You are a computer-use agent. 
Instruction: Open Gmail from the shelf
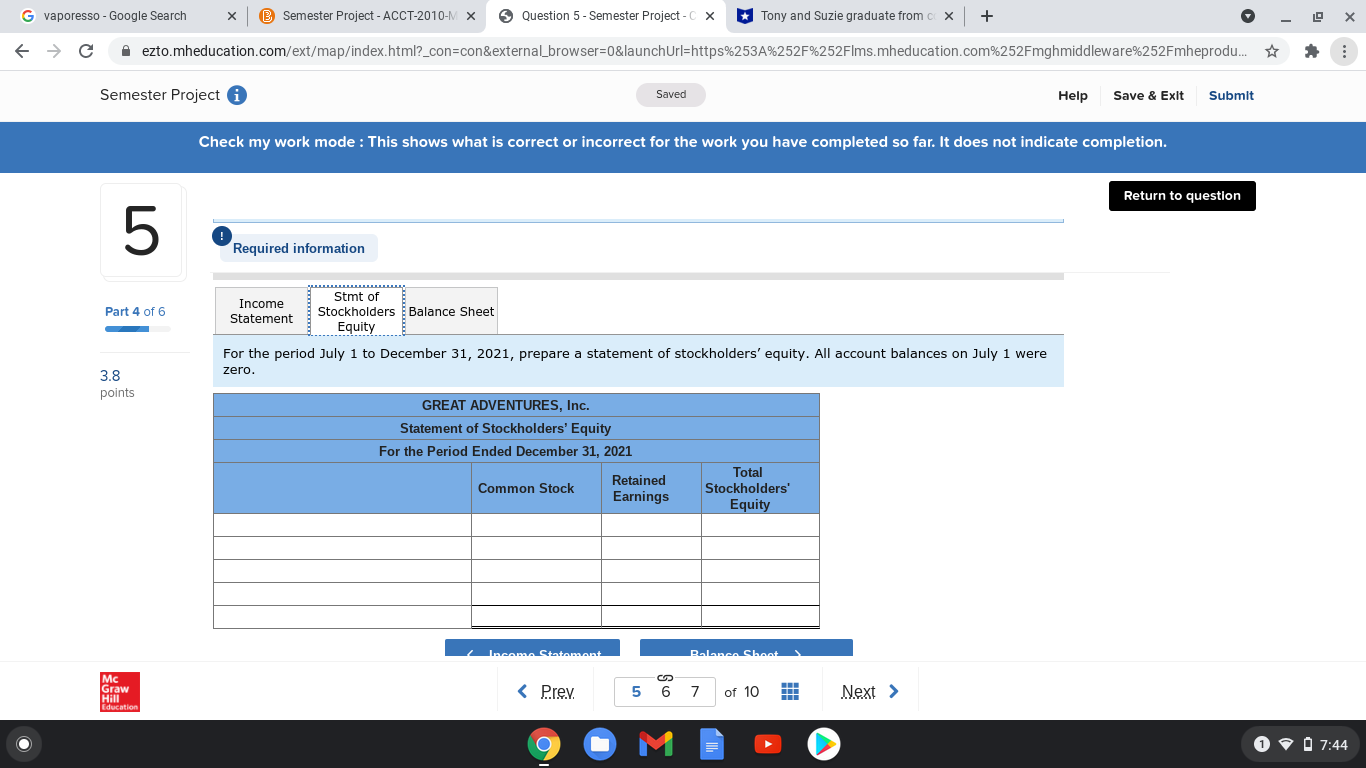pyautogui.click(x=656, y=744)
